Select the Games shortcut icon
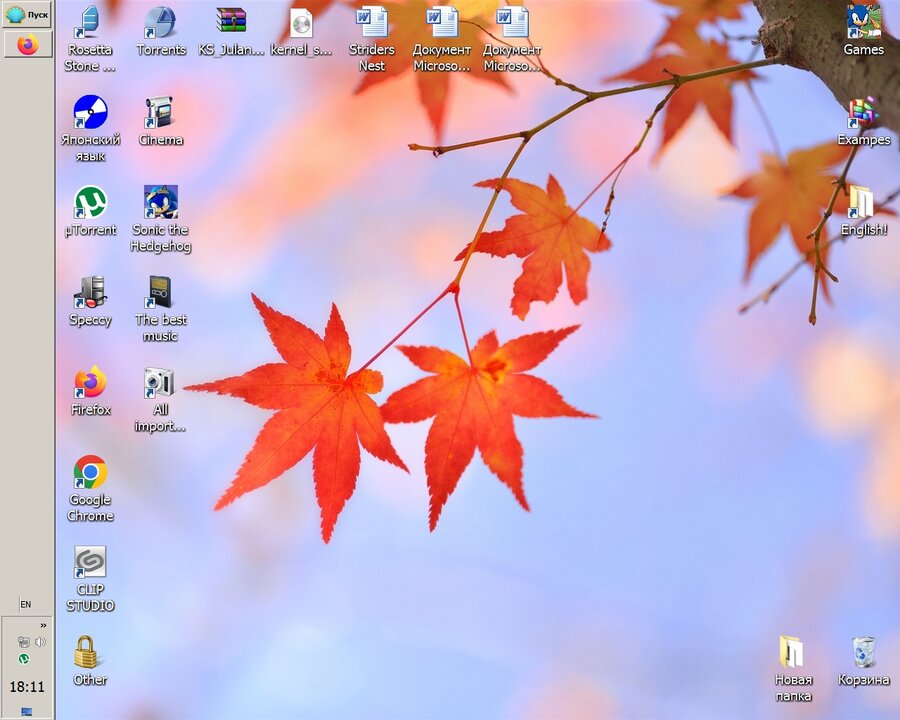The image size is (900, 720). tap(863, 22)
